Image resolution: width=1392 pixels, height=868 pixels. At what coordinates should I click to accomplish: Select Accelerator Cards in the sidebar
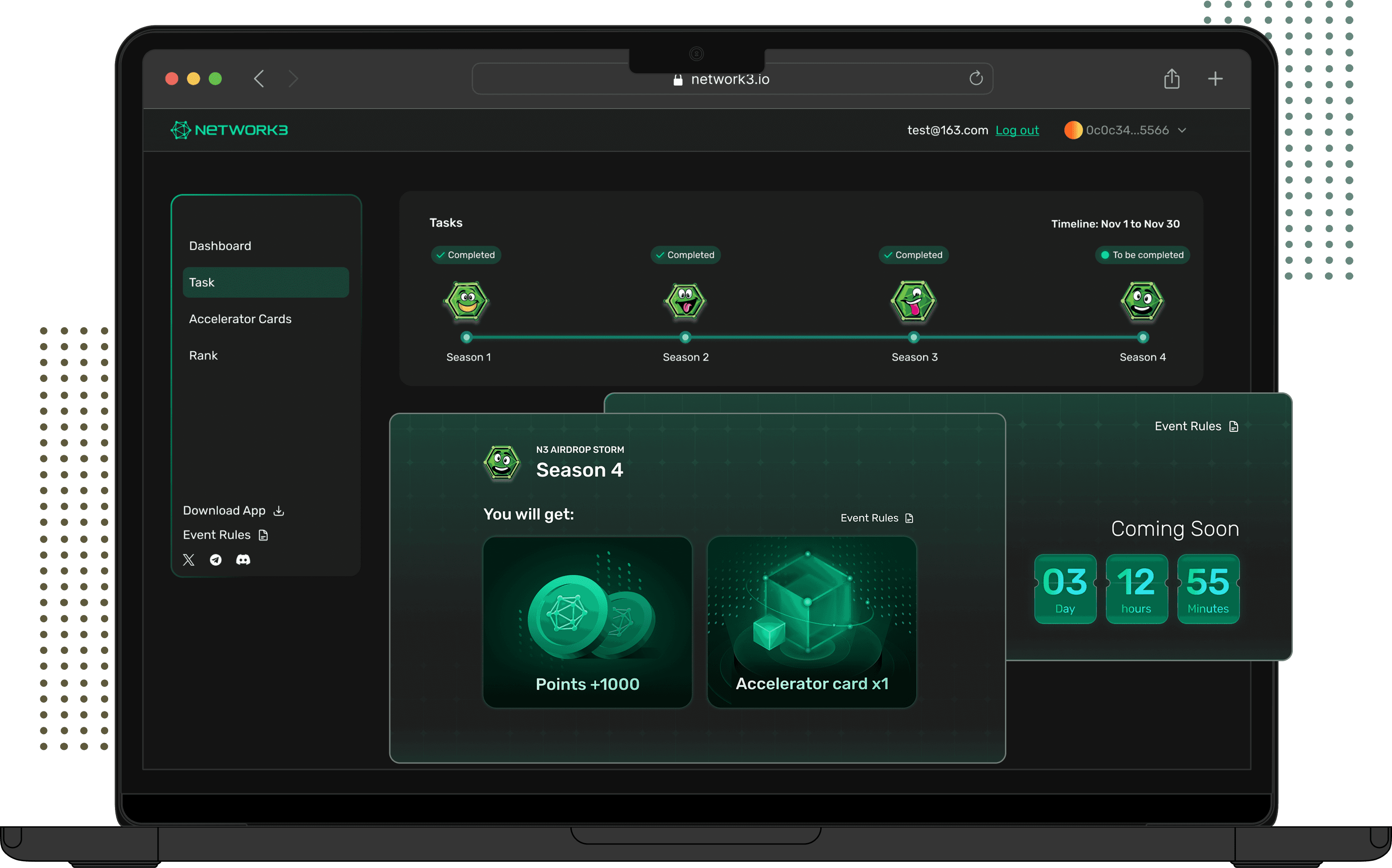[240, 319]
